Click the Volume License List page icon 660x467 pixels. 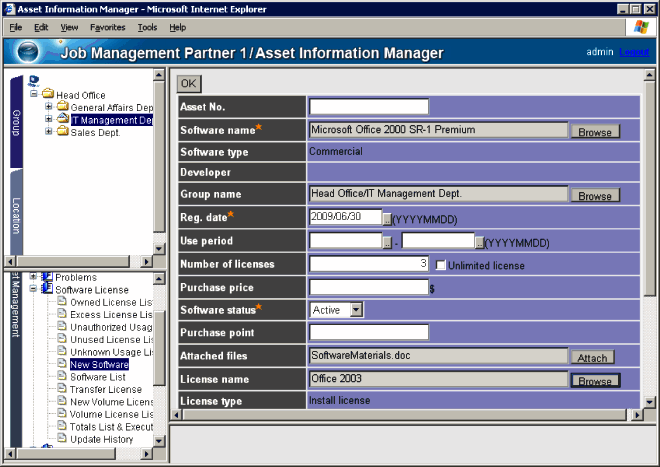(62, 413)
